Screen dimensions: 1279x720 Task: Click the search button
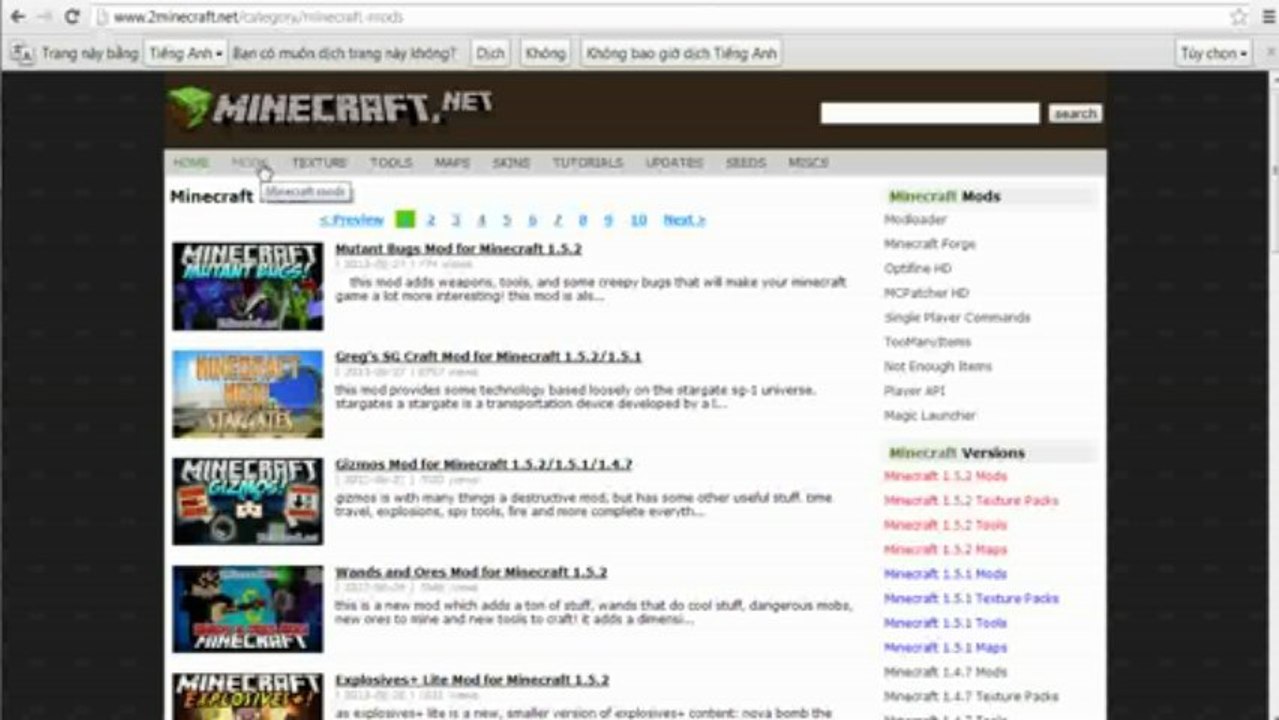coord(1075,114)
